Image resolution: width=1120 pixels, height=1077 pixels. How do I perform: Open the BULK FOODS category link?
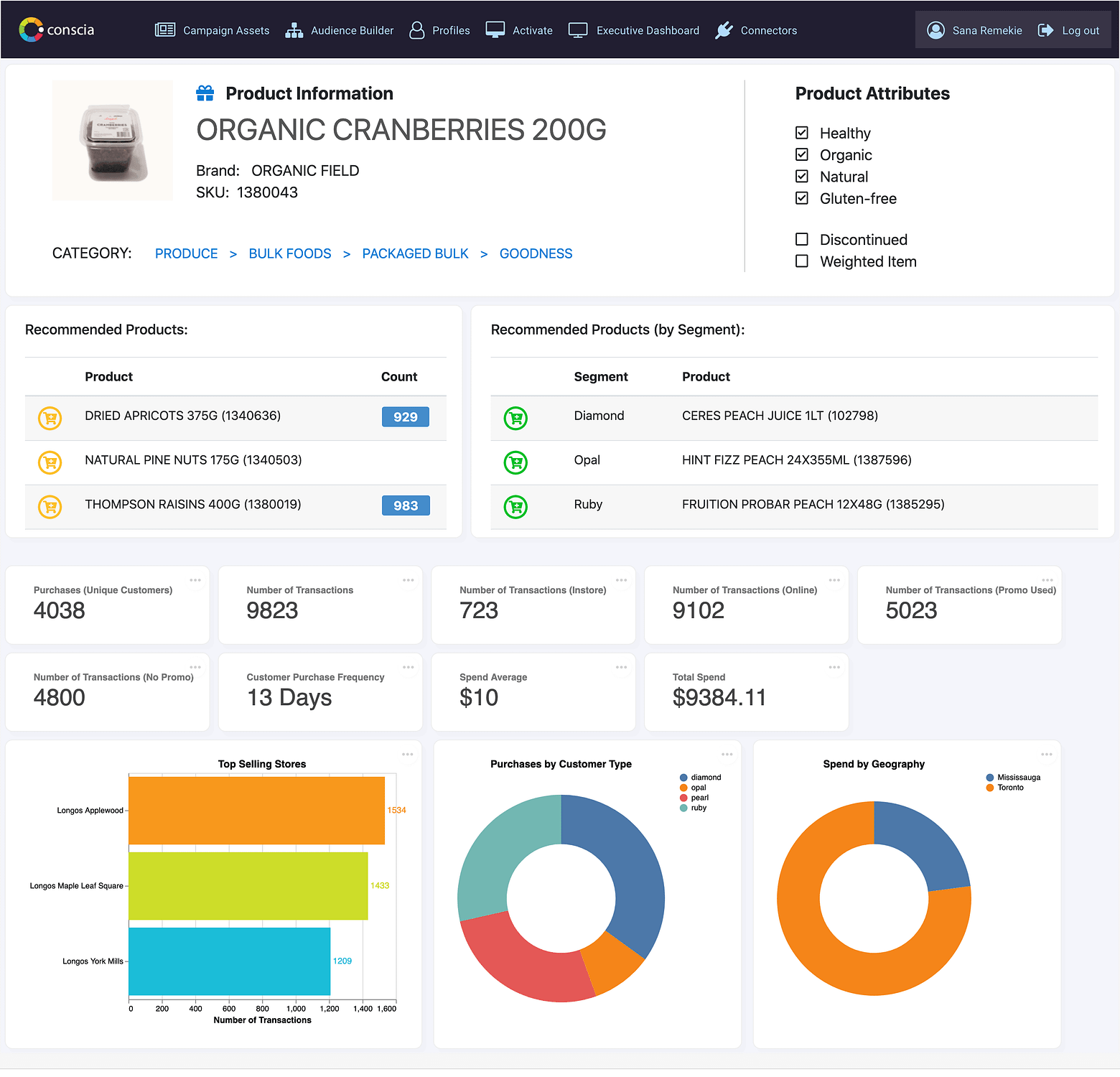(290, 253)
